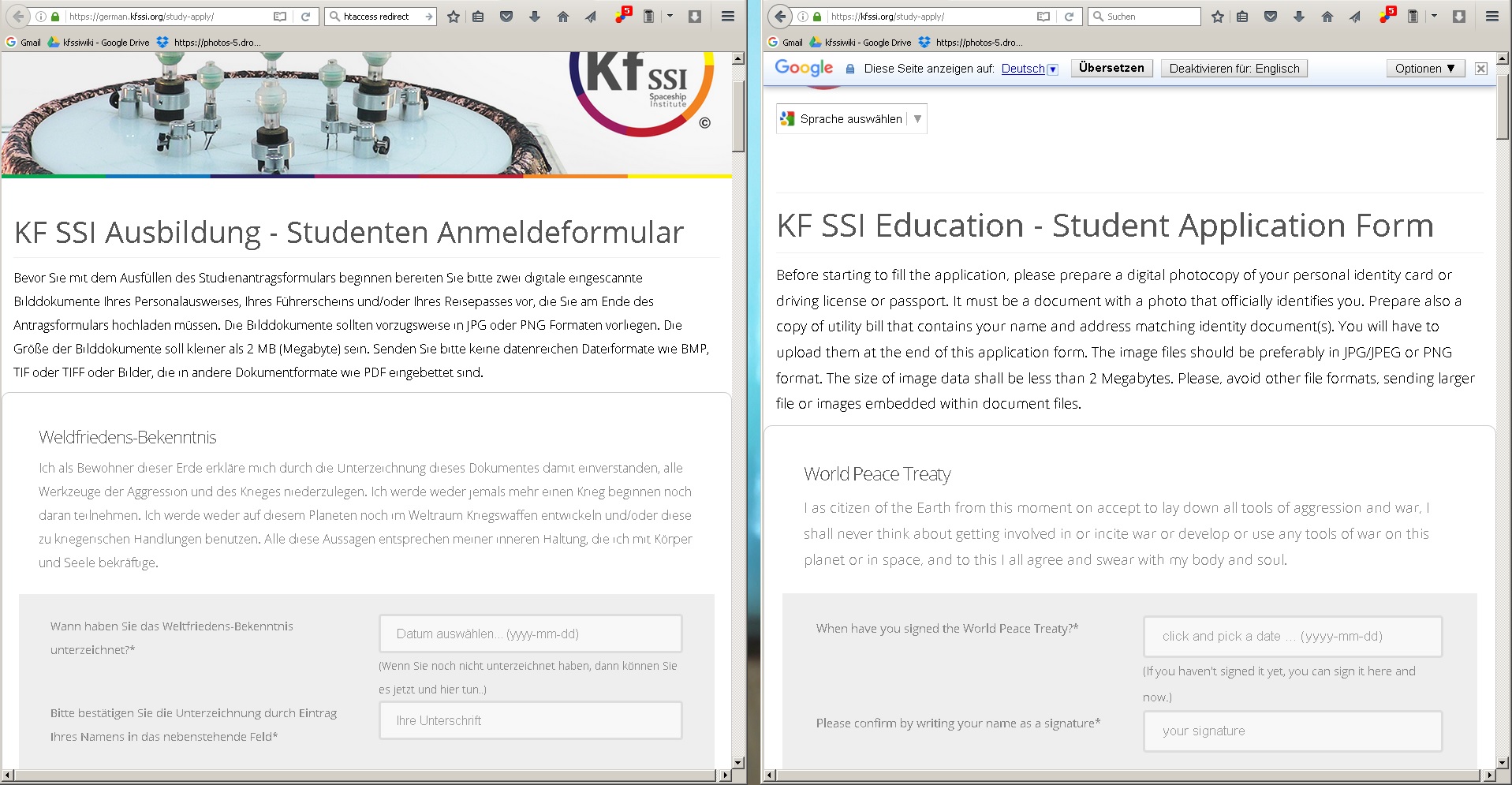The height and width of the screenshot is (785, 1512).
Task: Open hamburger menu in right window
Action: click(1492, 16)
